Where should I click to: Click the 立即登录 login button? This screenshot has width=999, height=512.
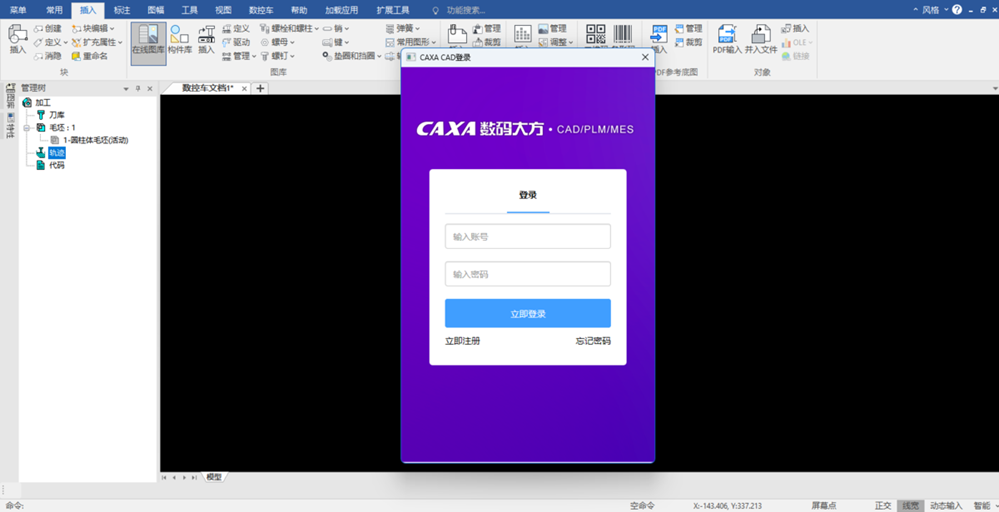pyautogui.click(x=528, y=313)
